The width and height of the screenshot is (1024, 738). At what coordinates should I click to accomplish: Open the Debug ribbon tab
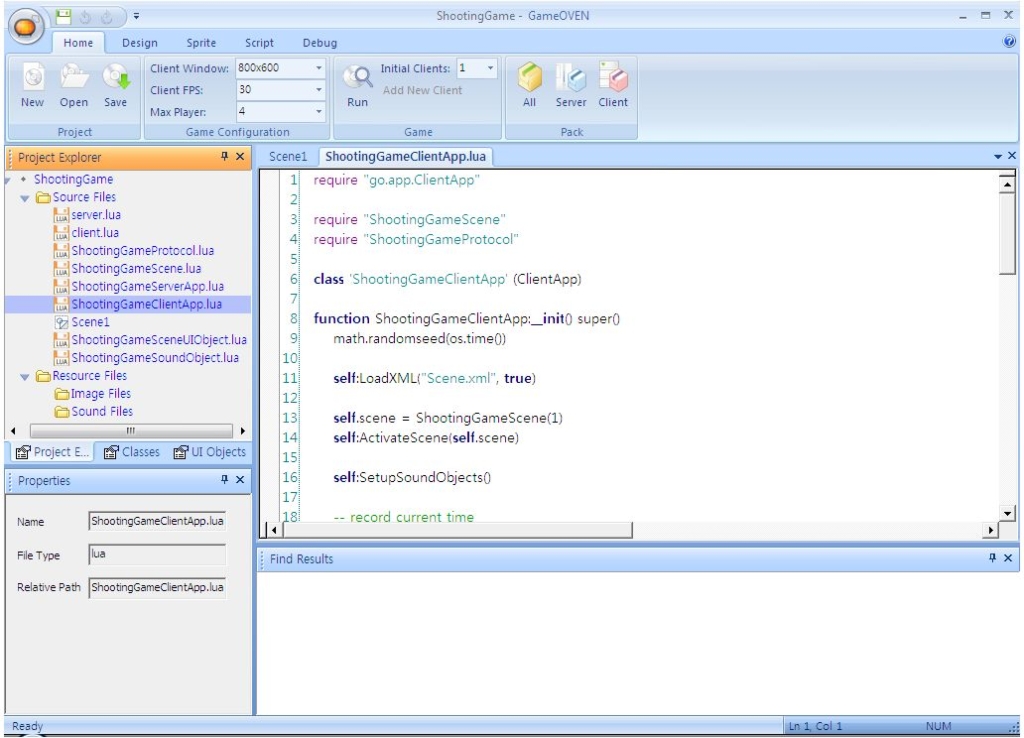point(320,43)
